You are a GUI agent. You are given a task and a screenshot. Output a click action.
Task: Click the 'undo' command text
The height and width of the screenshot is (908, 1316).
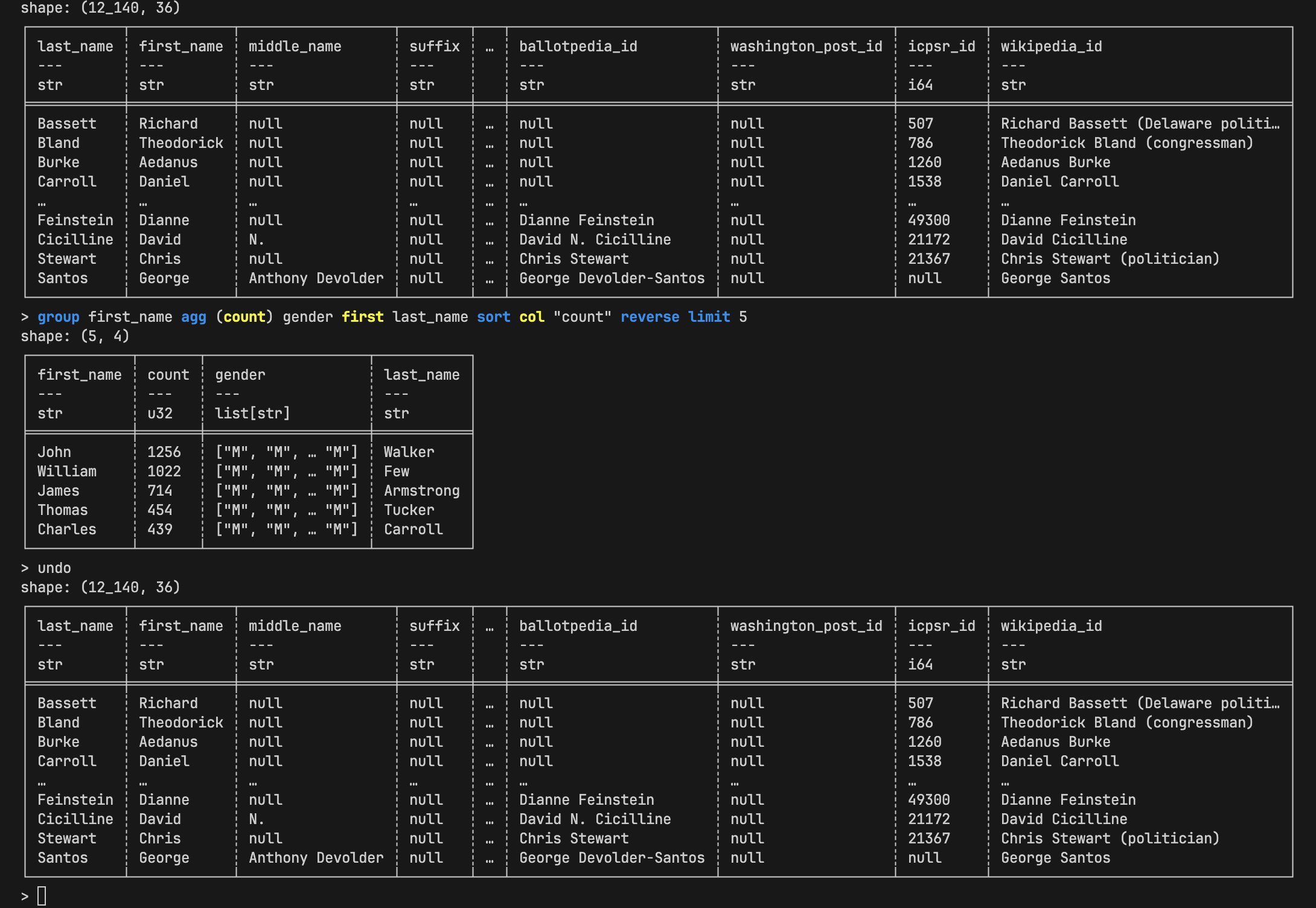54,568
